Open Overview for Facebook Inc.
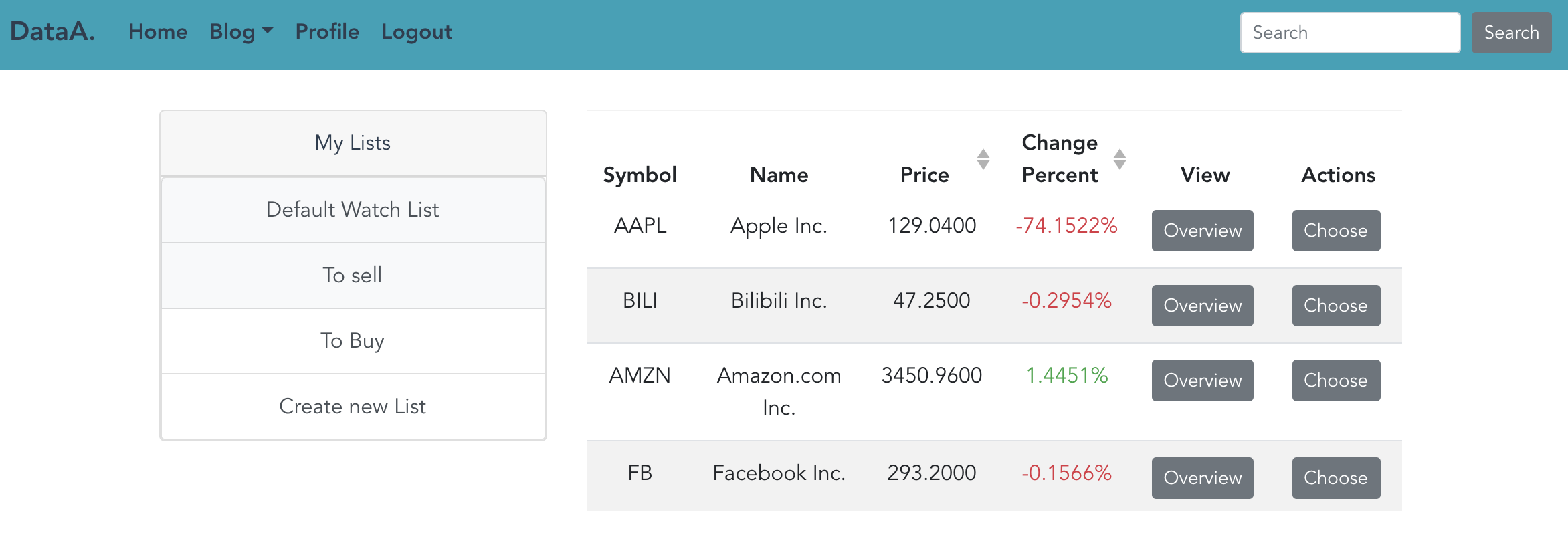The image size is (1568, 543). (1202, 478)
